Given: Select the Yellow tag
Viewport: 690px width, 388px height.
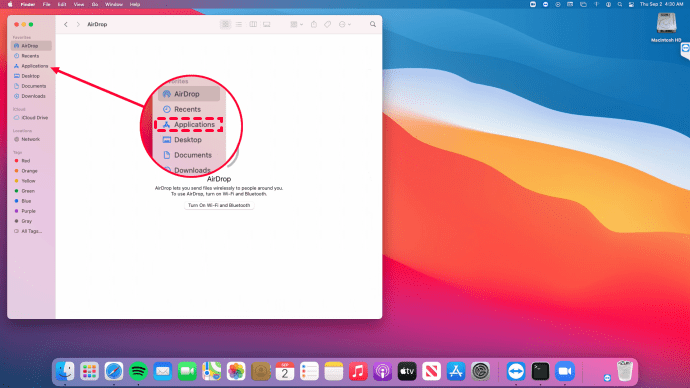Looking at the screenshot, I should [31, 181].
